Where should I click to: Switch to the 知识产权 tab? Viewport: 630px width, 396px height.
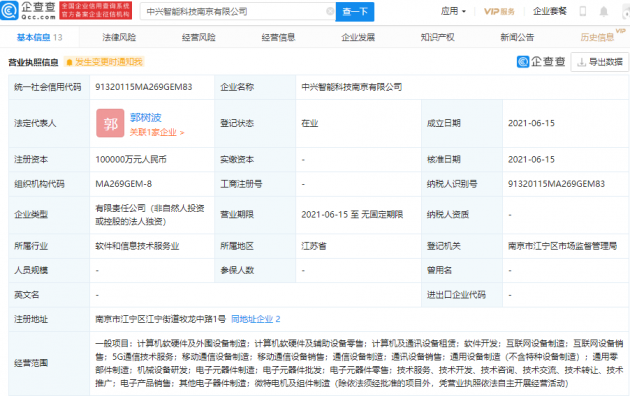pyautogui.click(x=437, y=37)
